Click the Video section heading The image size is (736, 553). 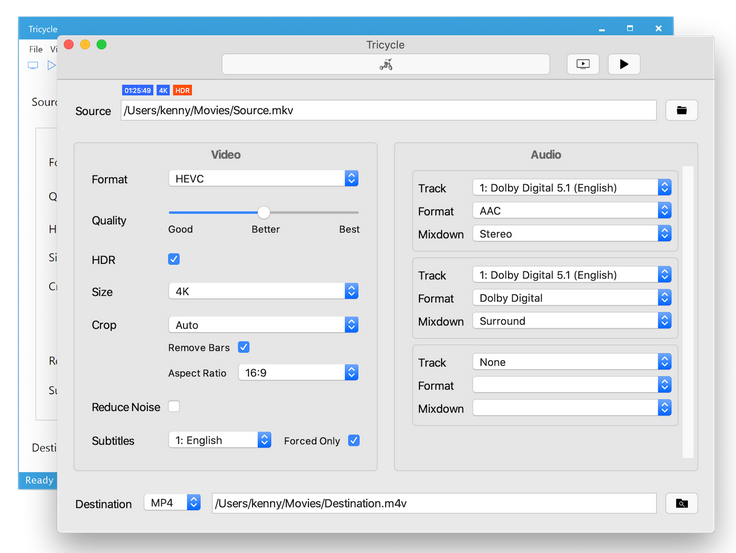(226, 154)
